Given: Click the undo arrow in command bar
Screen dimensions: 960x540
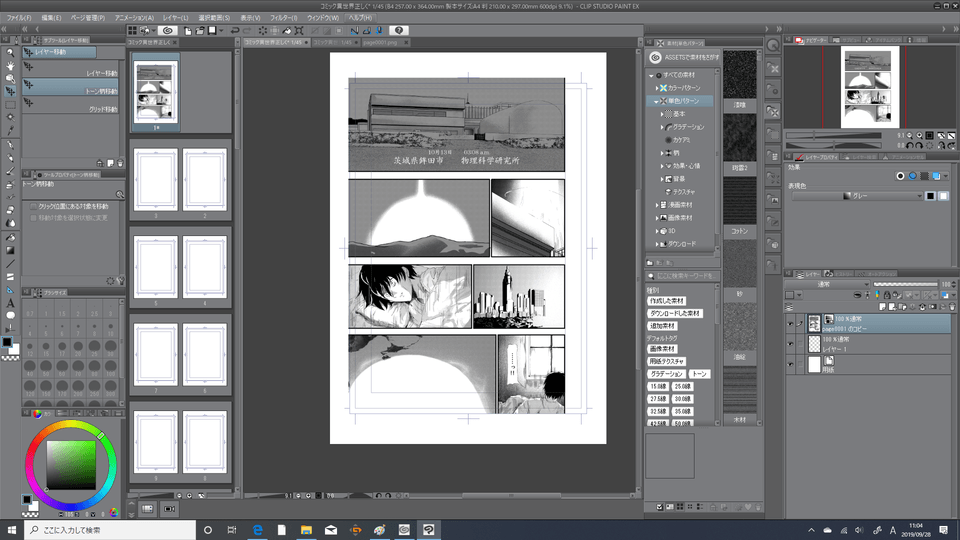Looking at the screenshot, I should 234,30.
